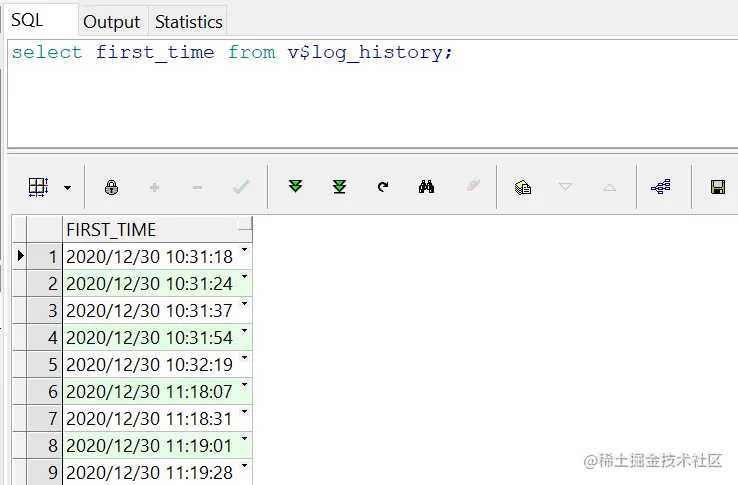Switch to the SQL tab
This screenshot has height=485, width=738.
40,20
